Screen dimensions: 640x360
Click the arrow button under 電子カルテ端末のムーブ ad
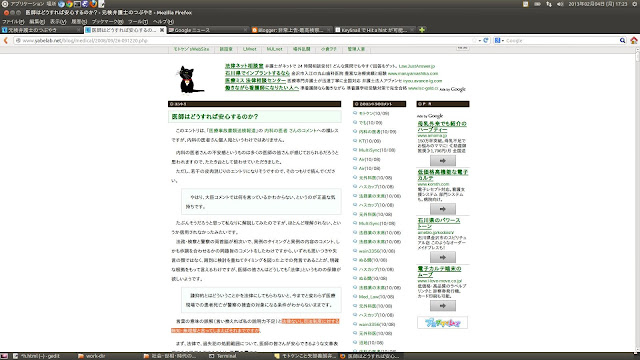442,306
